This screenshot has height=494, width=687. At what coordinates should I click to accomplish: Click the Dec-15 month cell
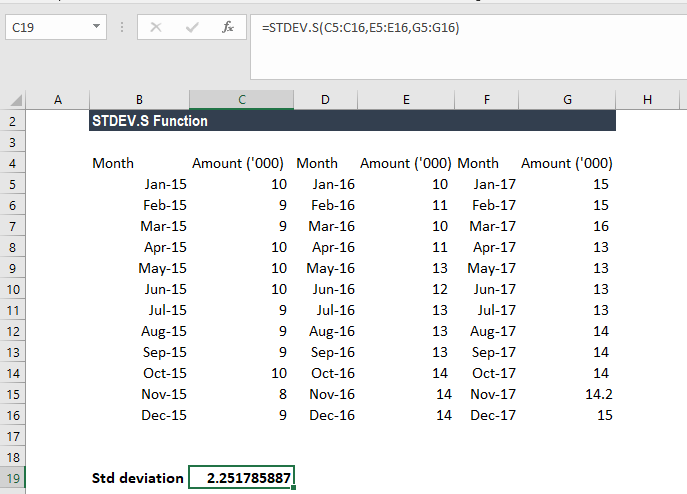click(x=139, y=415)
